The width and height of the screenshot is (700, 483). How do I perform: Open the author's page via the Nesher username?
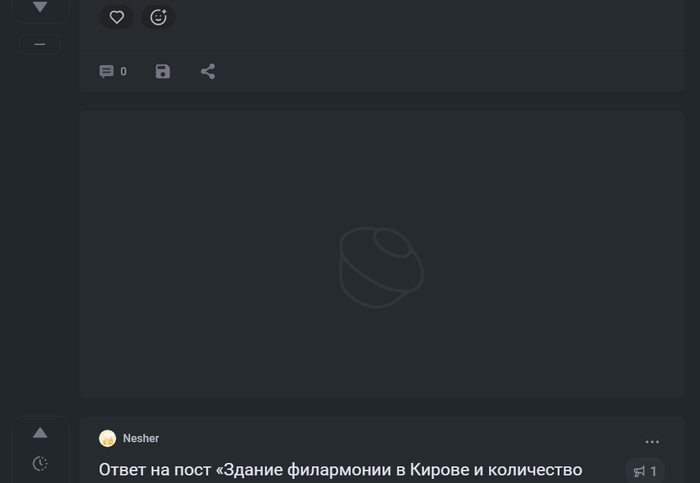141,439
